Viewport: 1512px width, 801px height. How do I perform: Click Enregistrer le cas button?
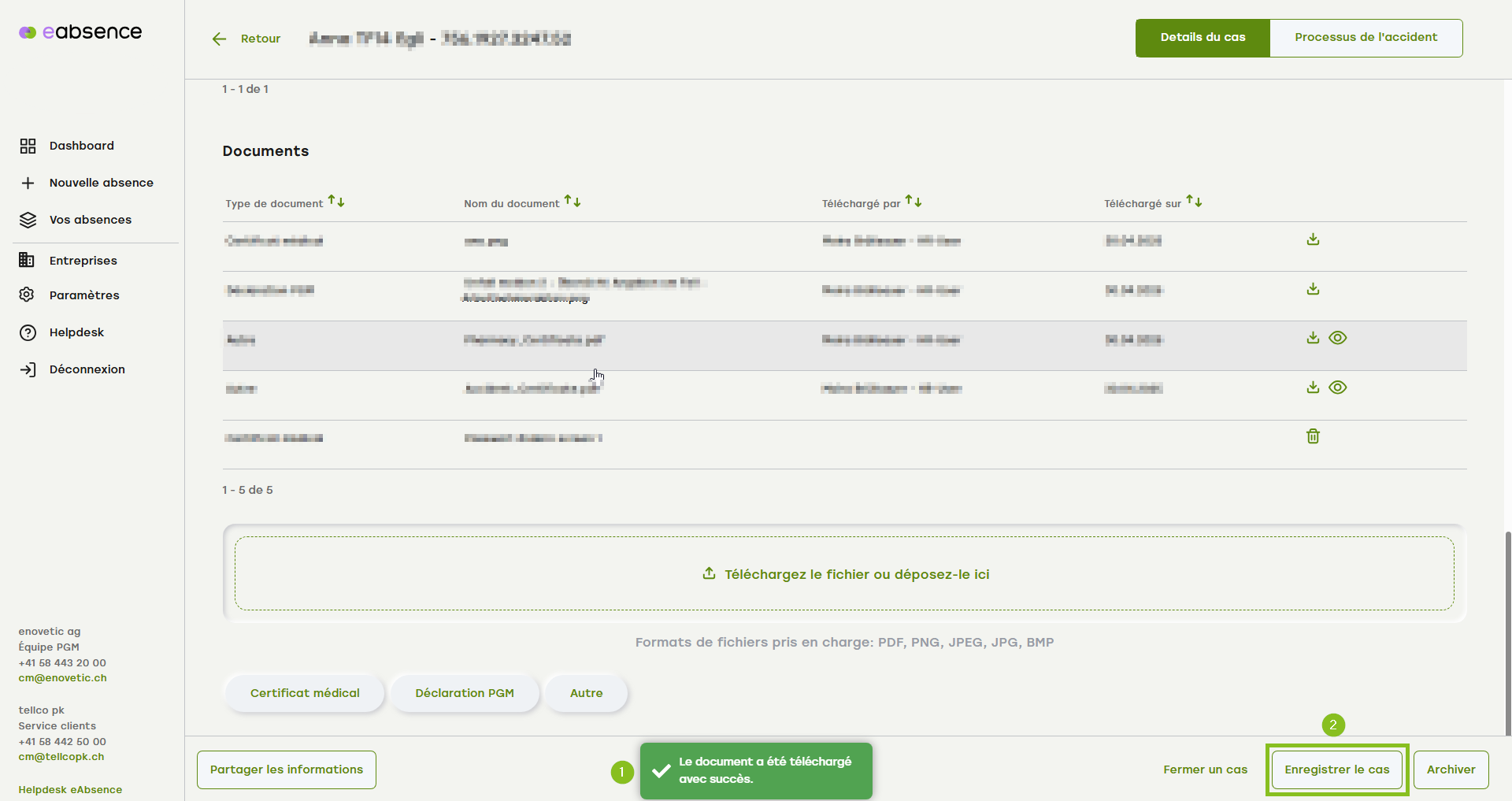click(1336, 769)
